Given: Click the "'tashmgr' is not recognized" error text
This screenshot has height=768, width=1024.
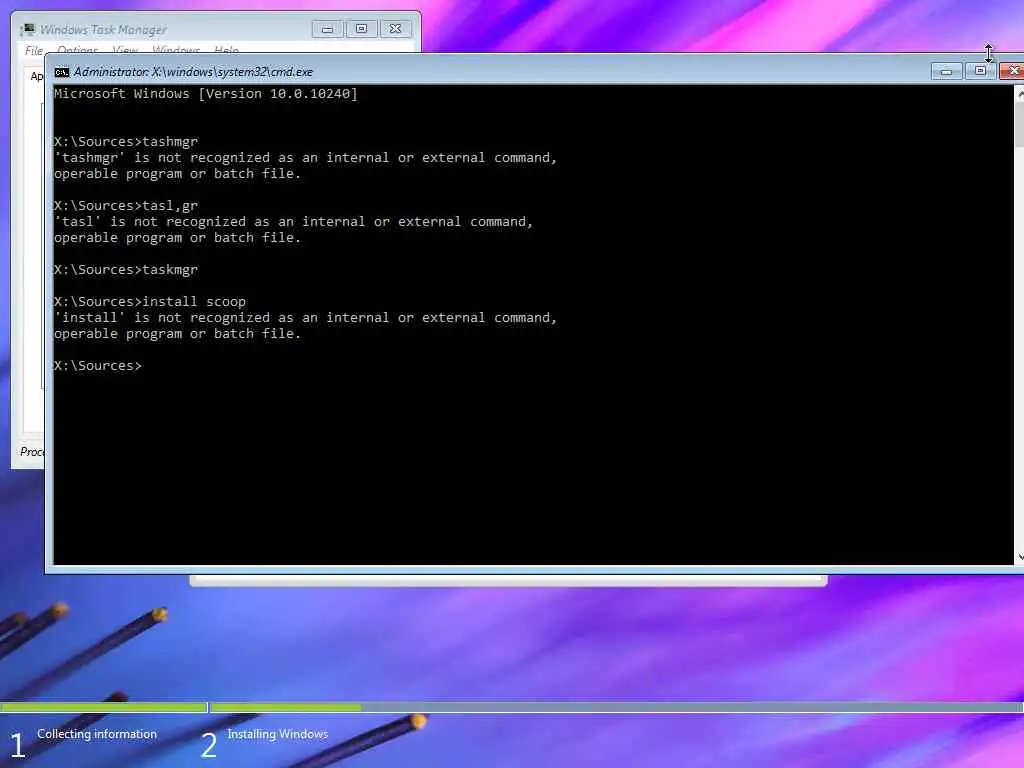Looking at the screenshot, I should coord(305,158).
